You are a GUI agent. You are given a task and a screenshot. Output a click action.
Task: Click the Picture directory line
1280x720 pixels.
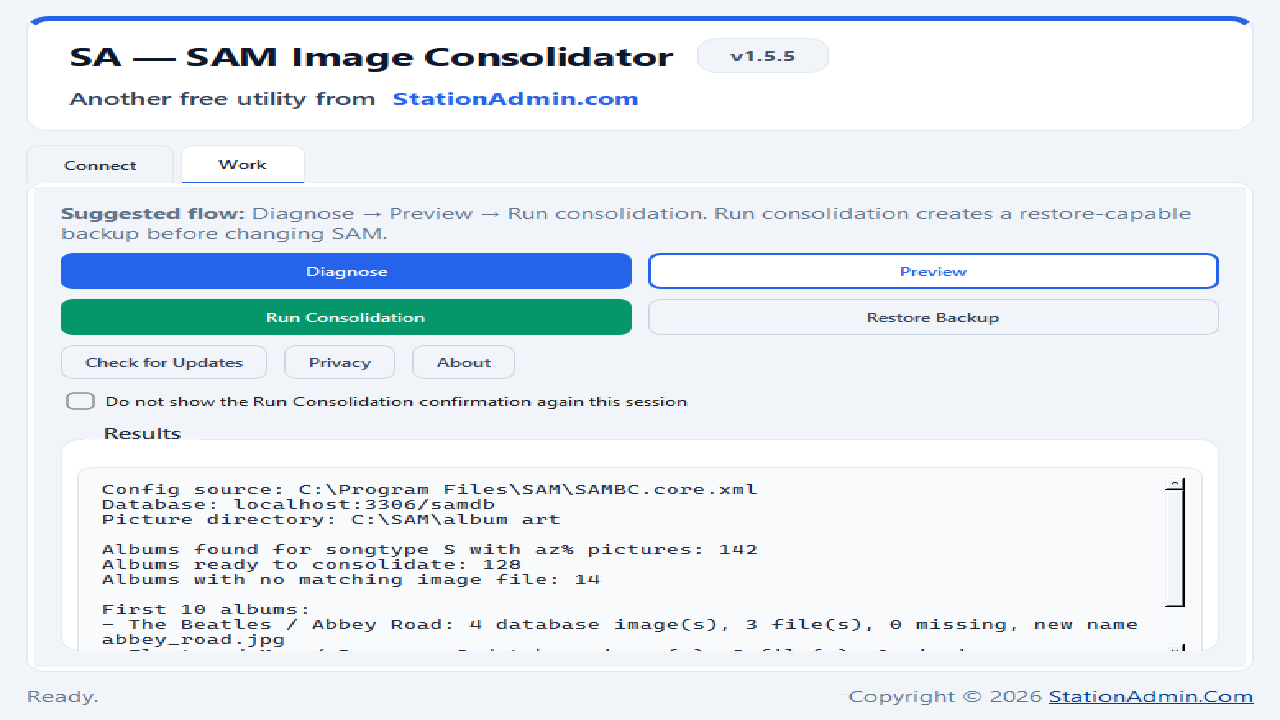point(331,519)
